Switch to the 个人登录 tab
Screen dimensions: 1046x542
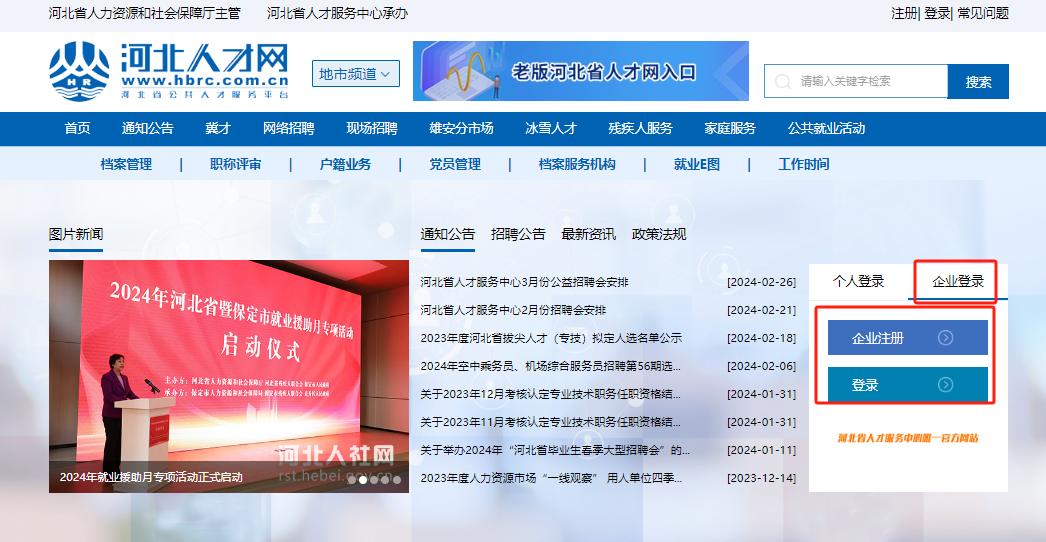coord(858,281)
